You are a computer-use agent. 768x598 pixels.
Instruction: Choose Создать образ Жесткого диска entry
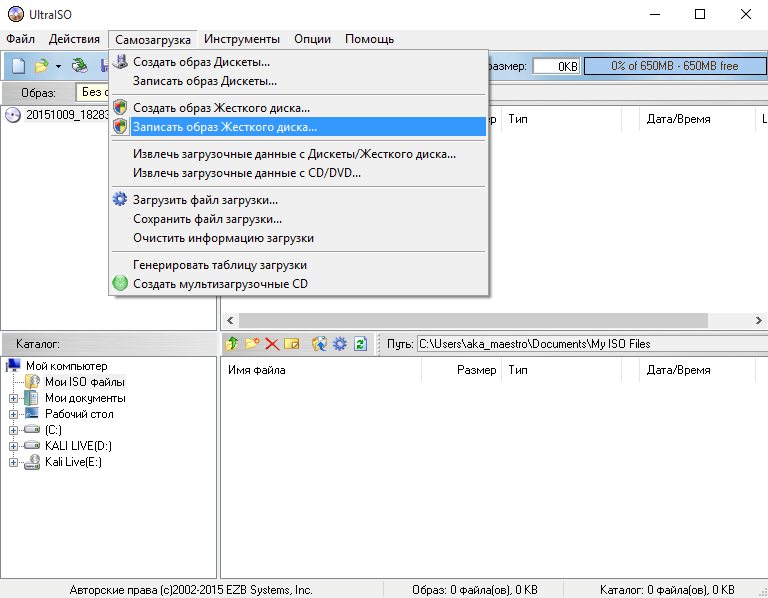(x=299, y=108)
